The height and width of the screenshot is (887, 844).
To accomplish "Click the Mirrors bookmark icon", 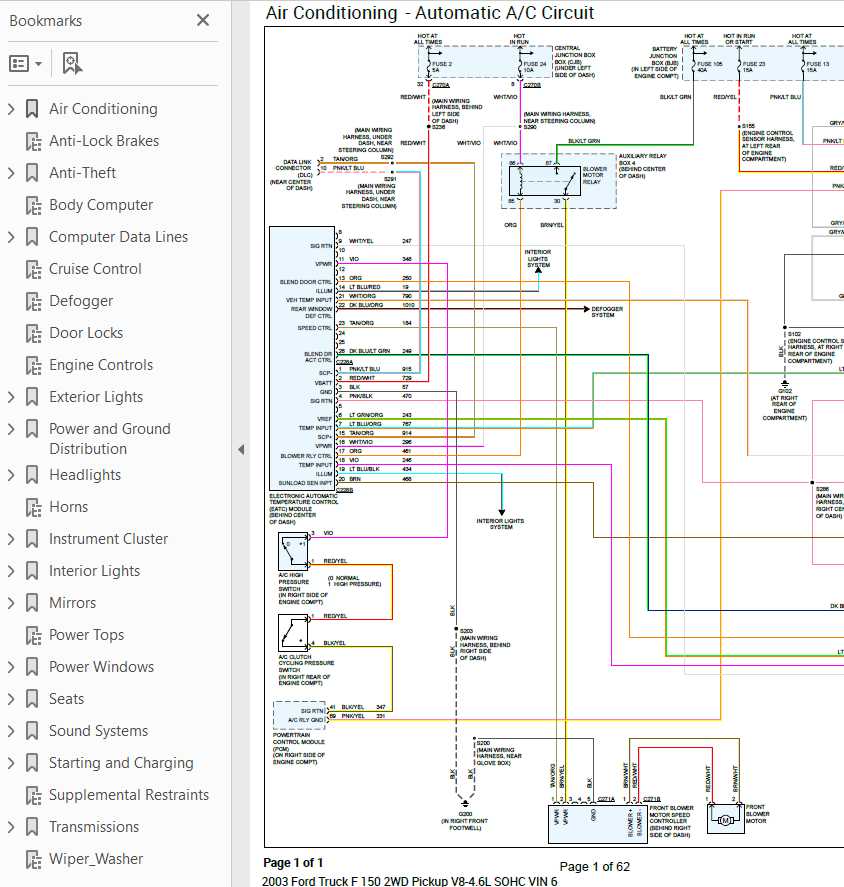I will 32,602.
